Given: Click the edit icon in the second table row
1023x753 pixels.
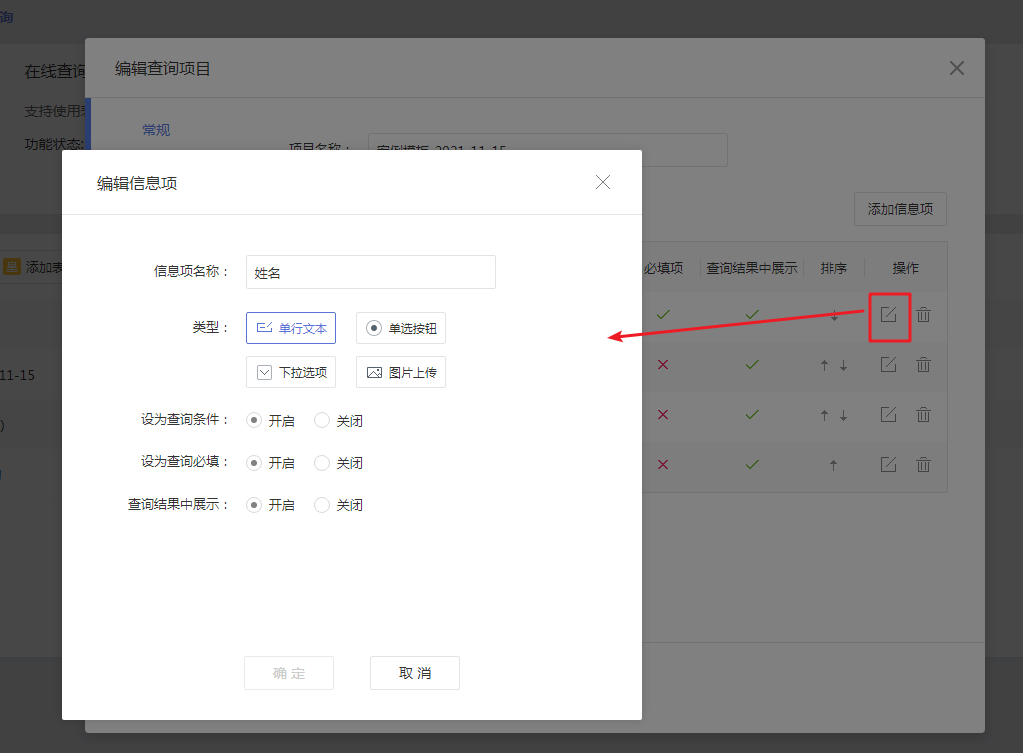Looking at the screenshot, I should coord(889,364).
